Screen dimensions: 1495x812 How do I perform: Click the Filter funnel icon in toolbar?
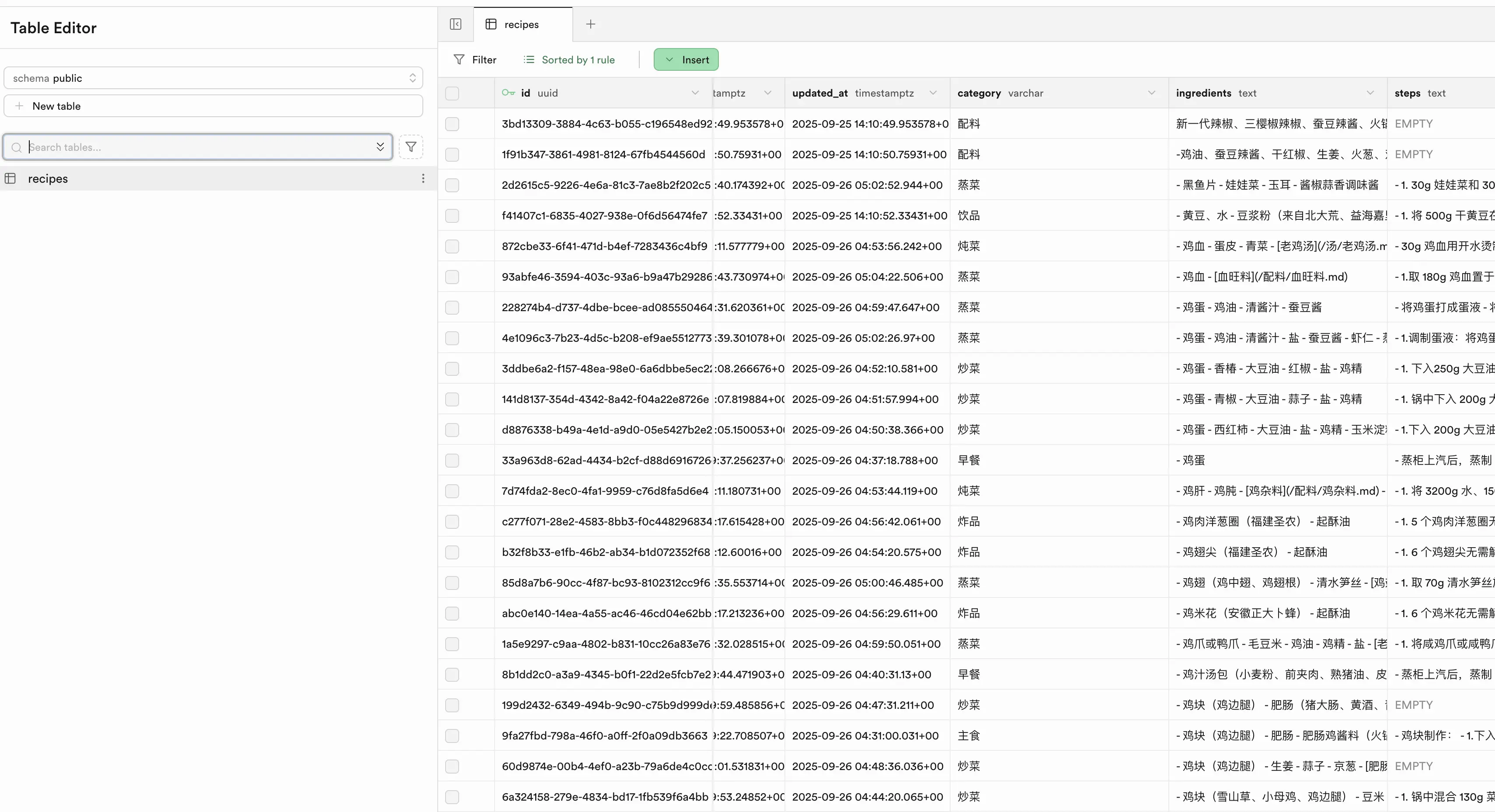pyautogui.click(x=459, y=60)
